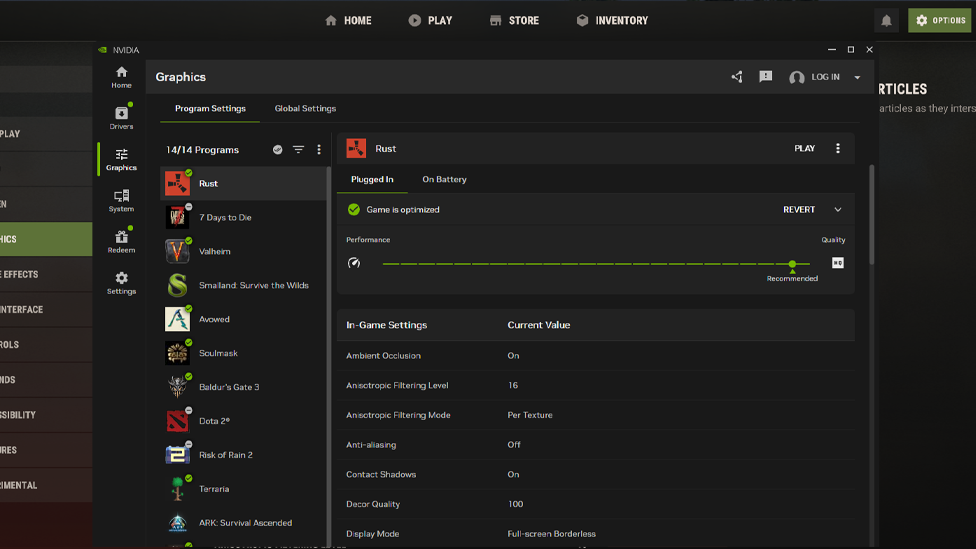Click the settings panel vertical scrollbar

(871, 214)
